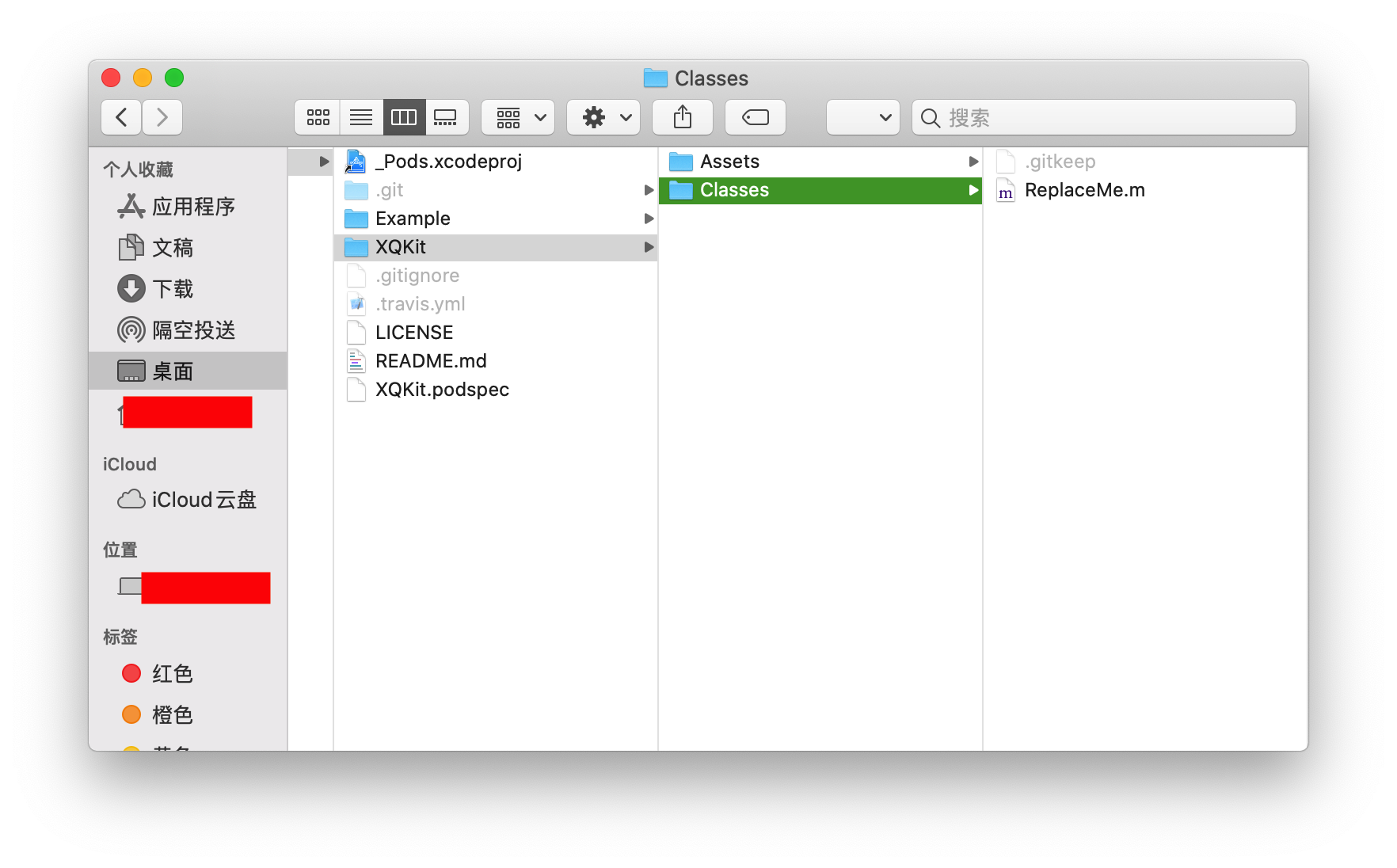Image resolution: width=1397 pixels, height=868 pixels.
Task: Switch to icon view
Action: click(318, 117)
